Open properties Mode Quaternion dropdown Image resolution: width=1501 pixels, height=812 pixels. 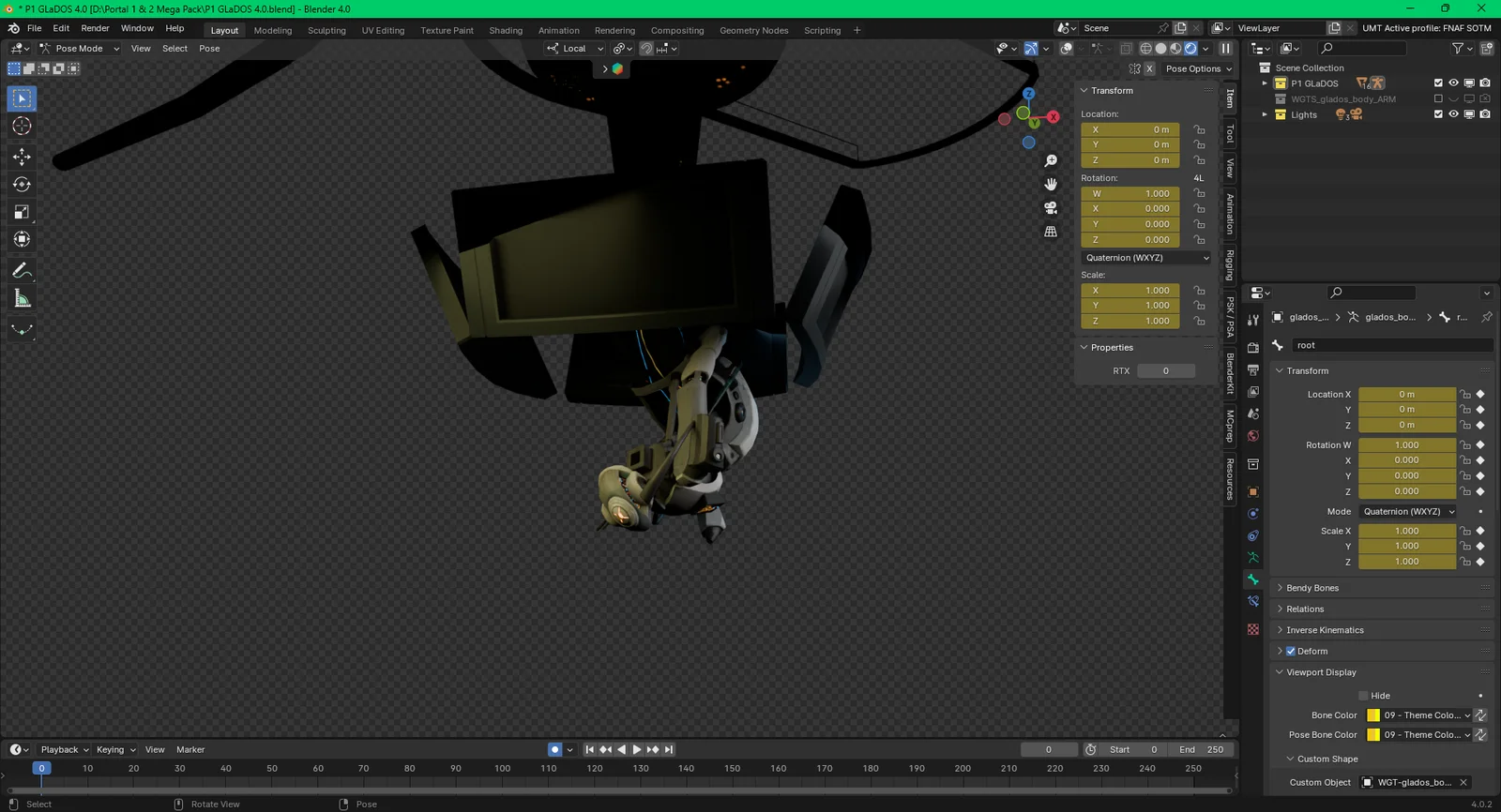[x=1408, y=512]
